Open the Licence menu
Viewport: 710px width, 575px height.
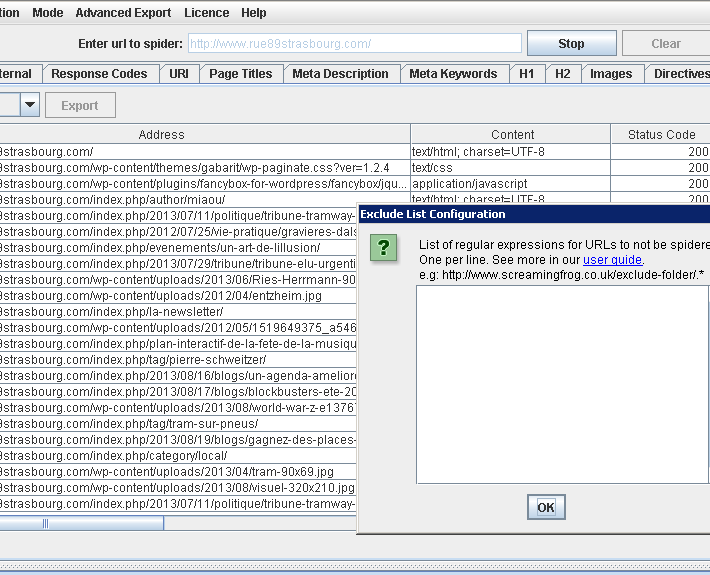coord(206,13)
